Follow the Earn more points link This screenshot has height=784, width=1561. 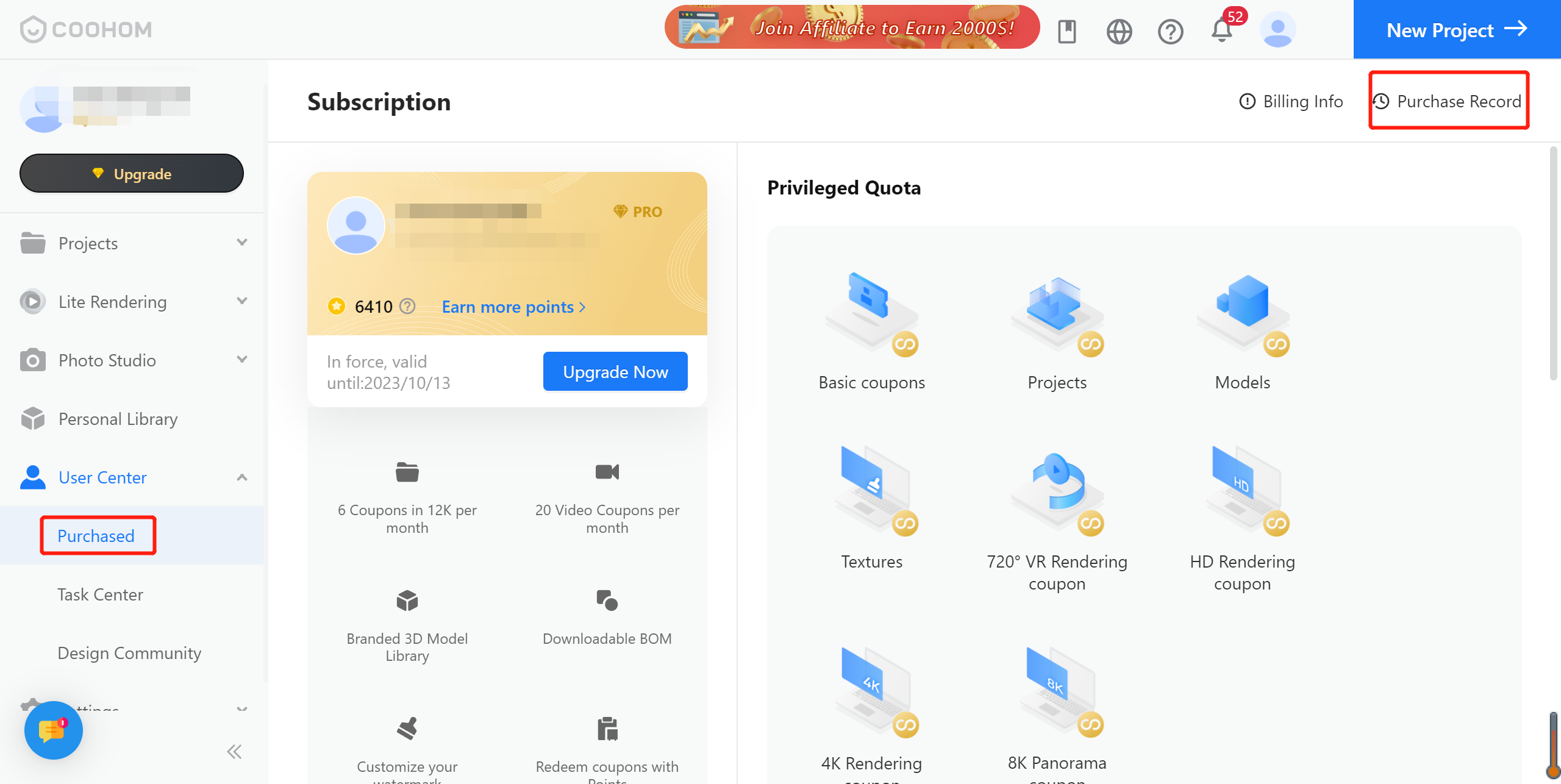click(x=513, y=307)
